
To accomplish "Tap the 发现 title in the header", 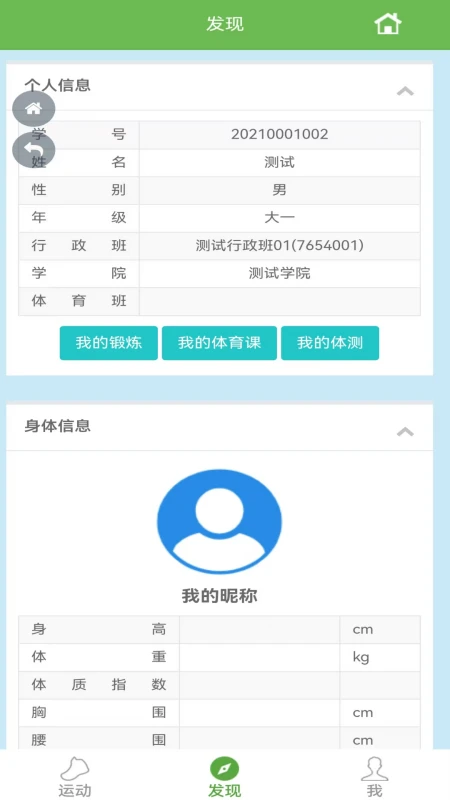I will coord(225,24).
